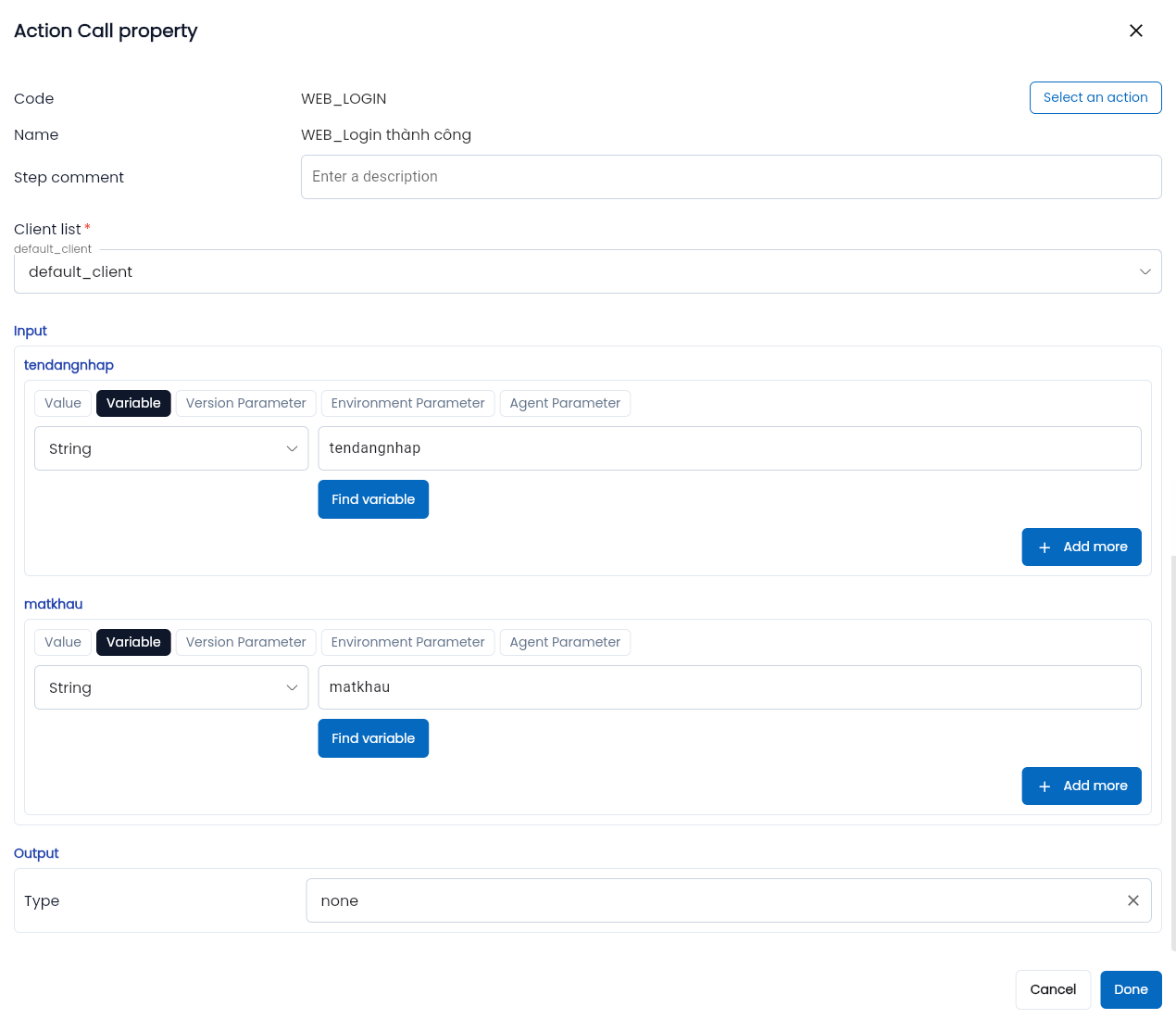The width and height of the screenshot is (1176, 1019).
Task: Select the Value tab under matkhau
Action: tap(63, 642)
